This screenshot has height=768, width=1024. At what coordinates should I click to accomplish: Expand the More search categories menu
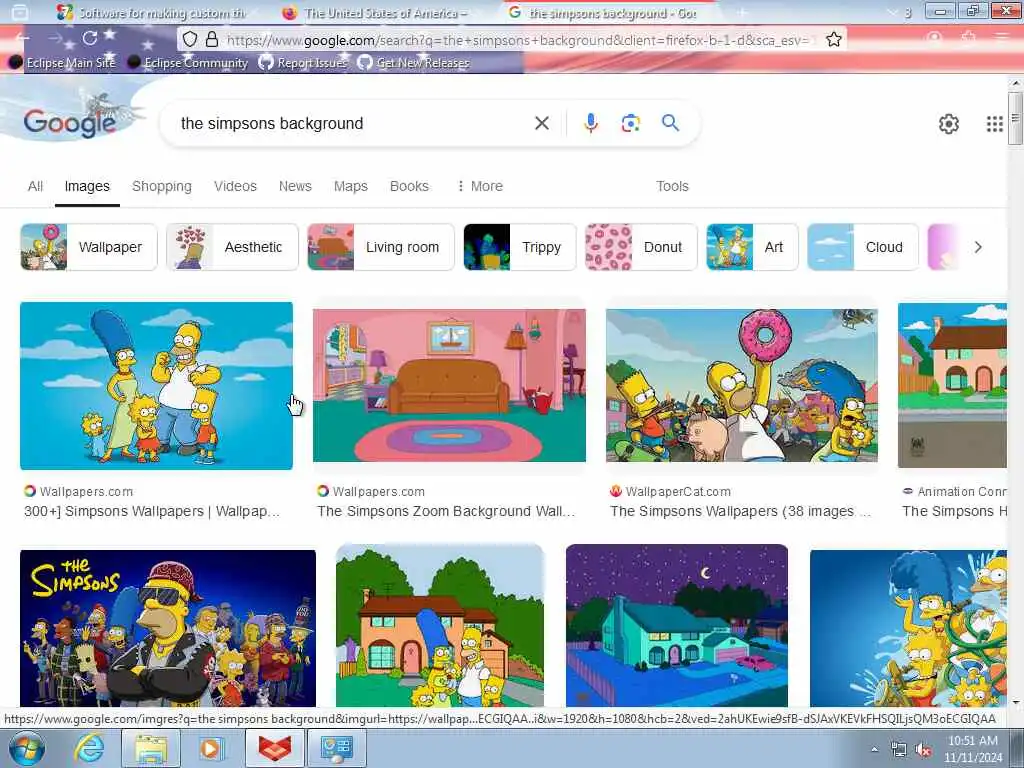(479, 186)
